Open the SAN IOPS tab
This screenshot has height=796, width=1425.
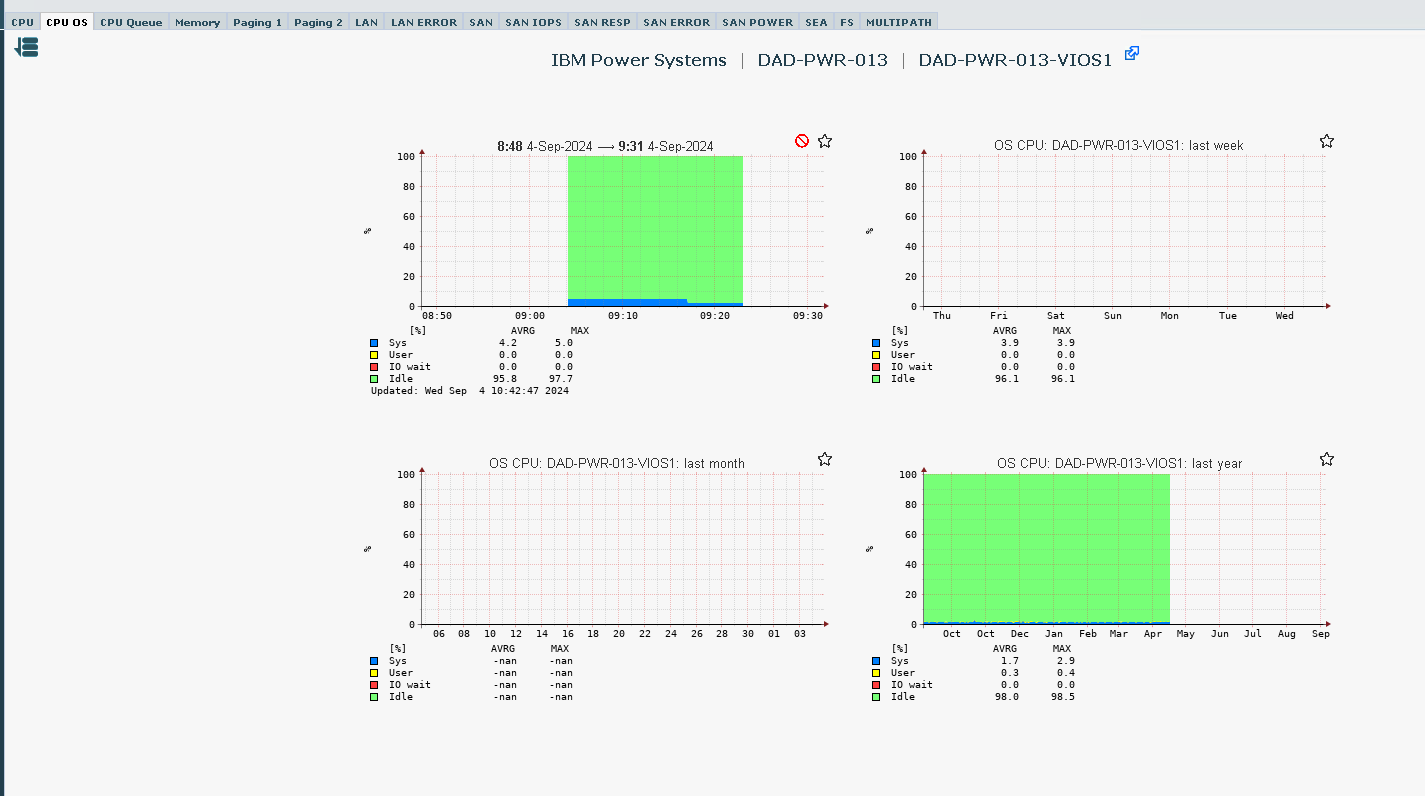tap(533, 22)
